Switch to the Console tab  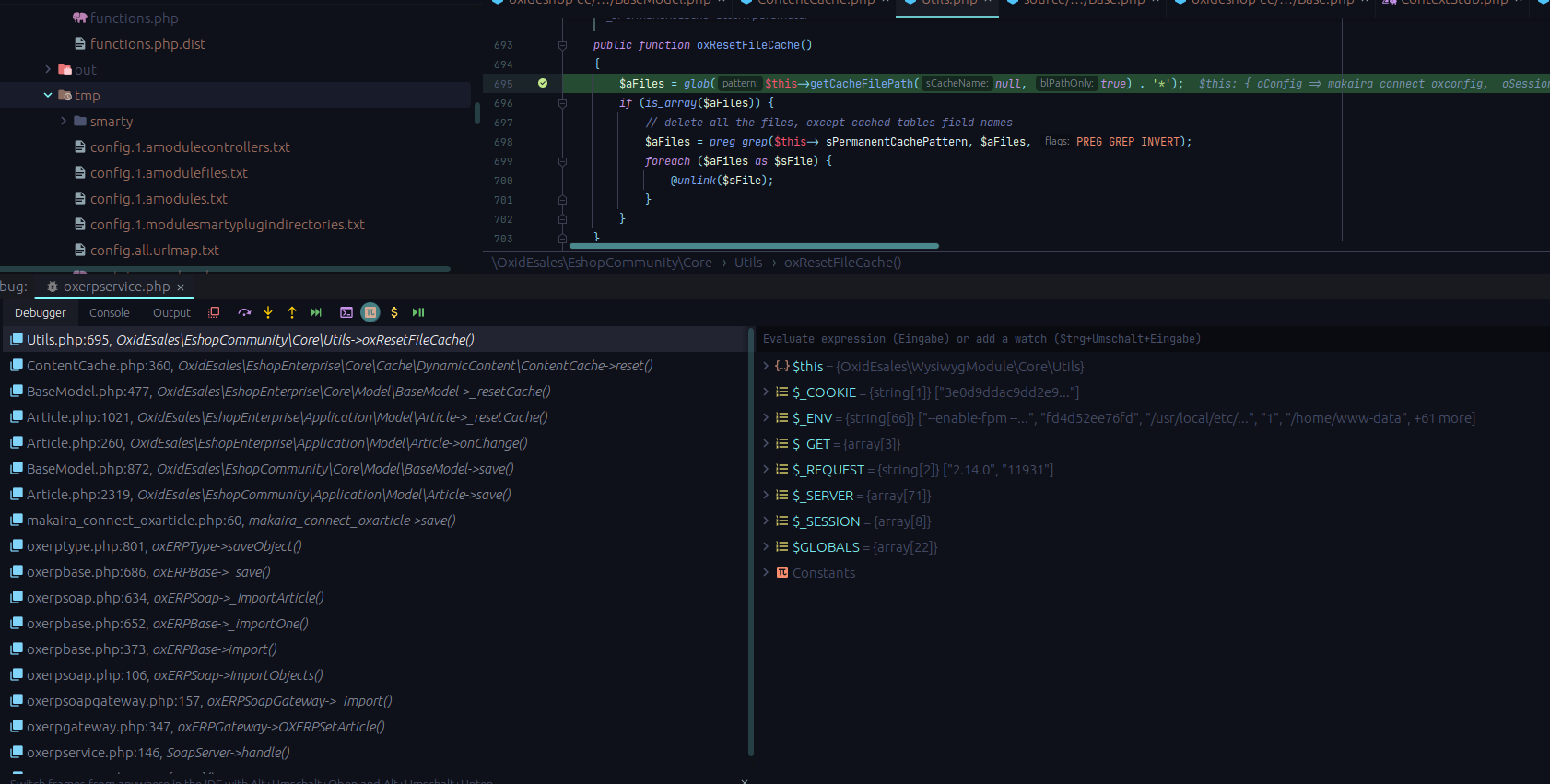pos(110,313)
